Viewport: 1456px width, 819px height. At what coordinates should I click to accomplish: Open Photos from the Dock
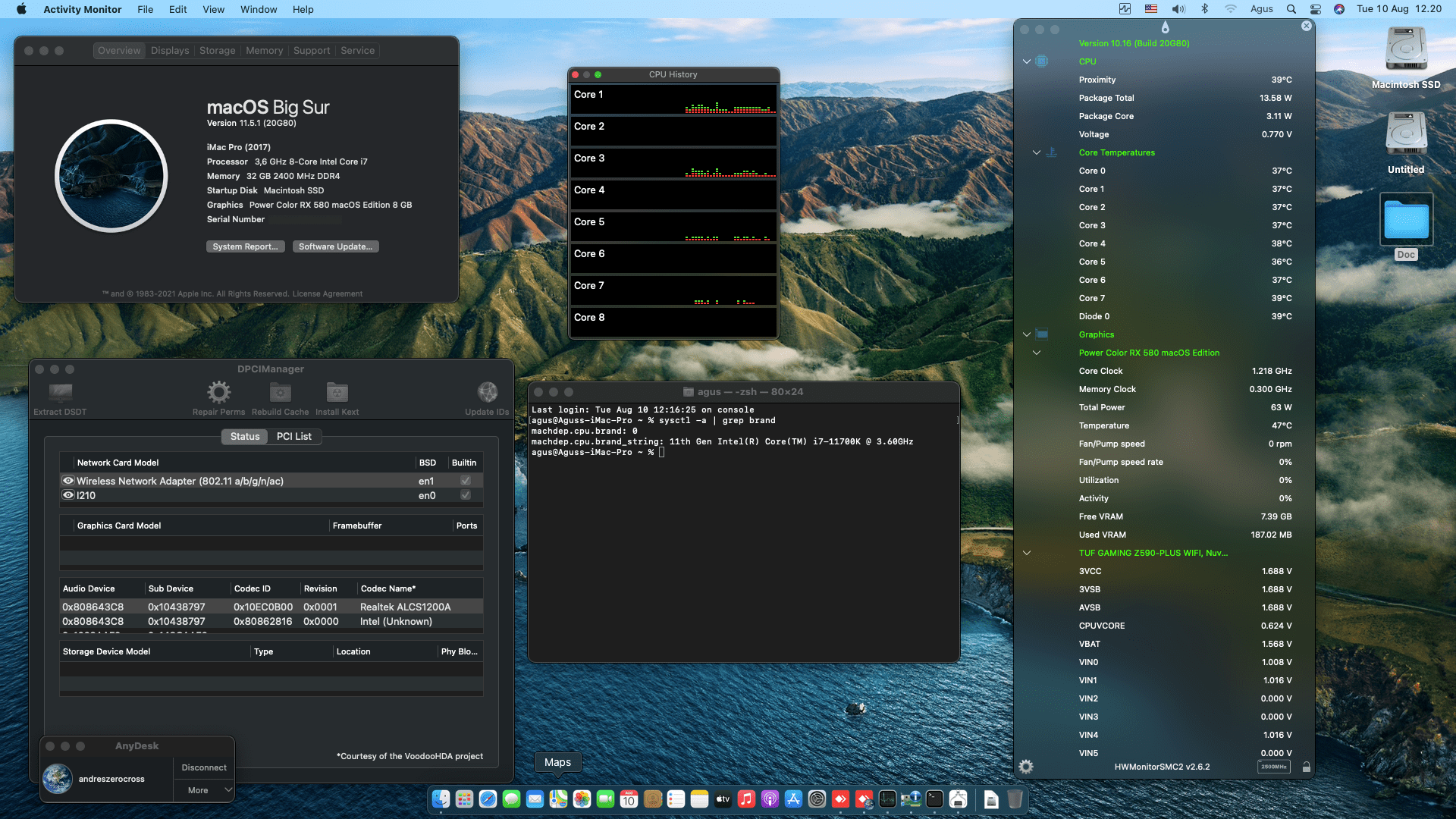click(582, 799)
